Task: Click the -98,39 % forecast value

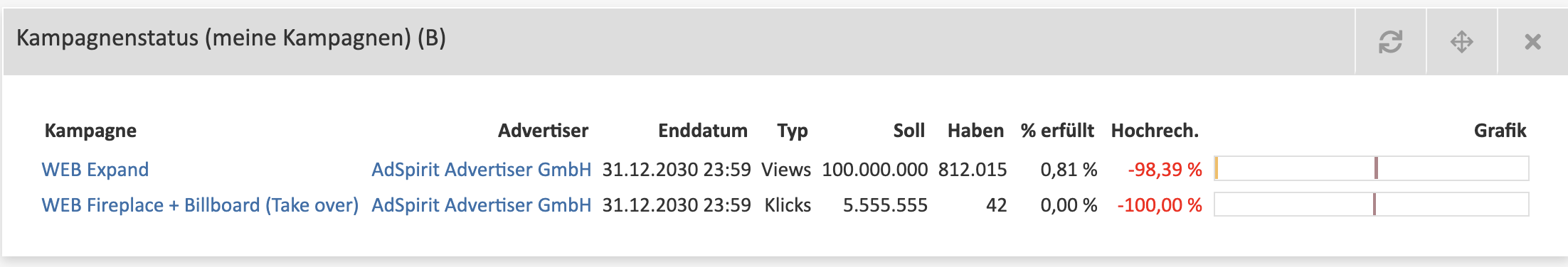Action: pos(1165,169)
